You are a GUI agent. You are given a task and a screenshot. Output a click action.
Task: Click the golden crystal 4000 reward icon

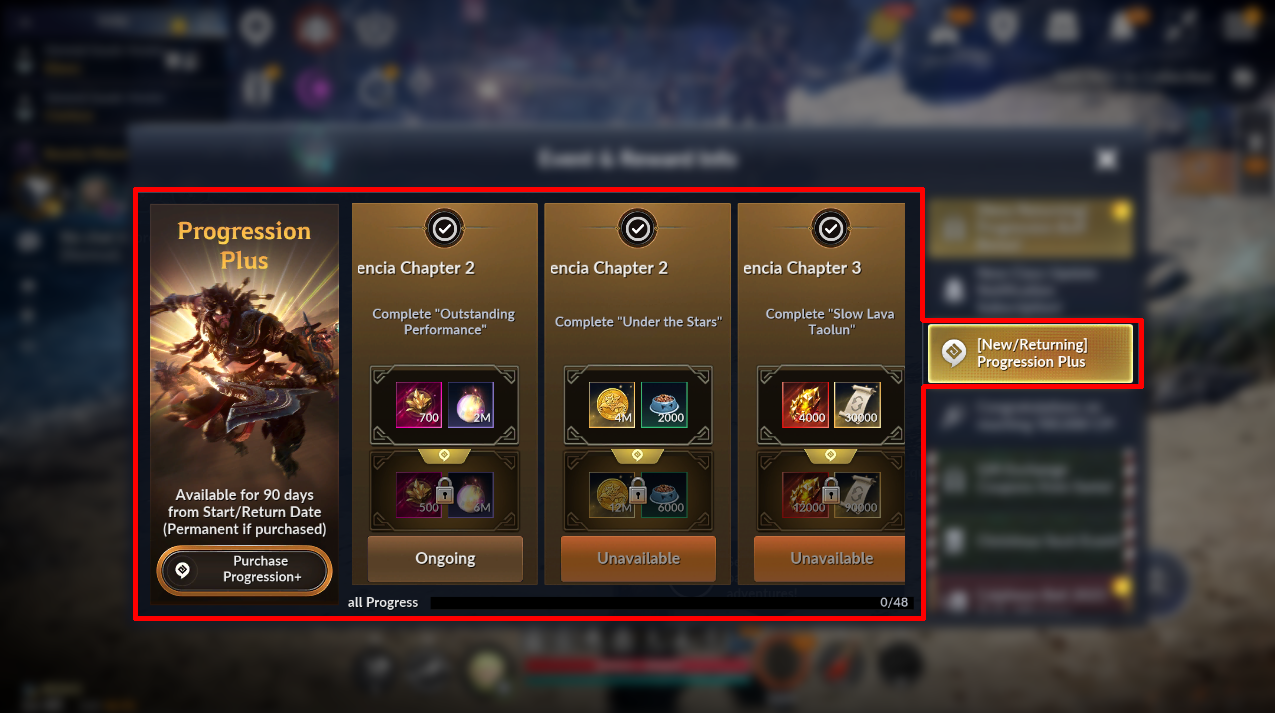click(x=805, y=404)
